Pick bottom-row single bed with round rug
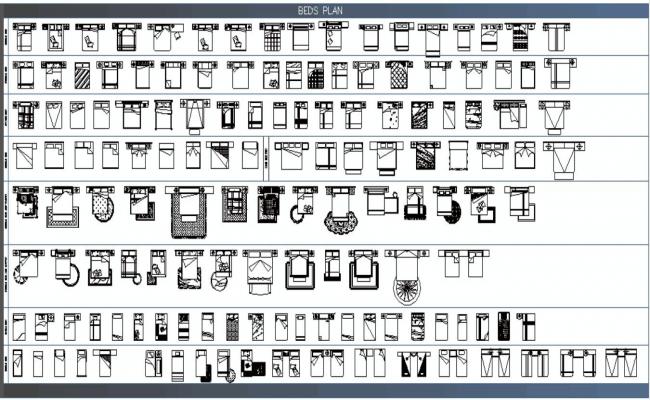 click(225, 364)
